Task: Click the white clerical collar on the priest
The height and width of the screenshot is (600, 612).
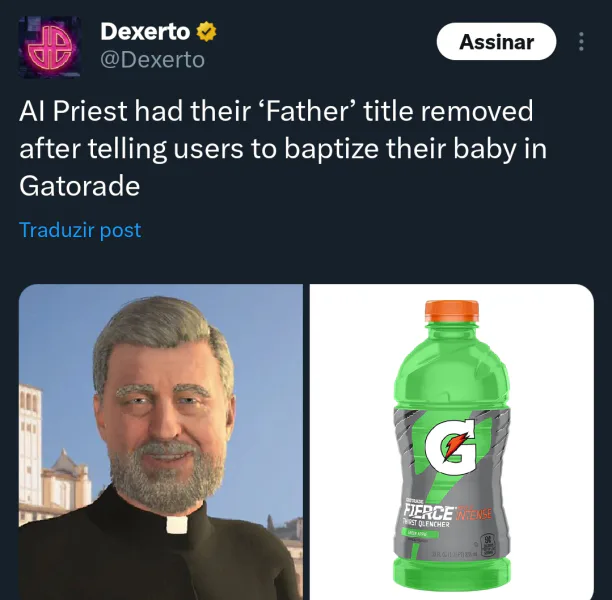Action: click(177, 525)
